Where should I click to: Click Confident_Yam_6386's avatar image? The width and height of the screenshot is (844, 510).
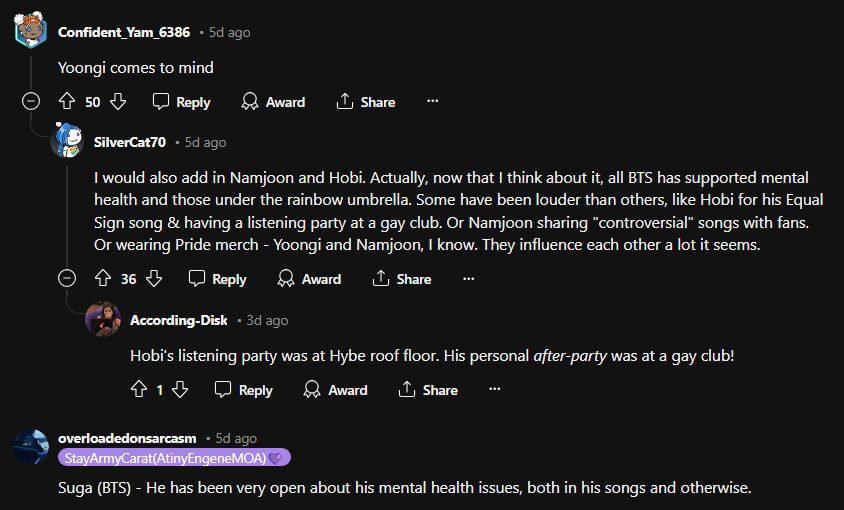[31, 31]
